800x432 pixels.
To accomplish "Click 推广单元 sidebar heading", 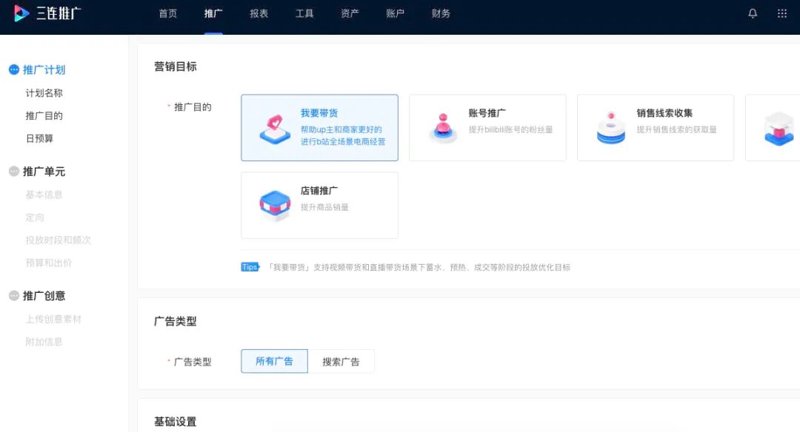I will pyautogui.click(x=44, y=171).
